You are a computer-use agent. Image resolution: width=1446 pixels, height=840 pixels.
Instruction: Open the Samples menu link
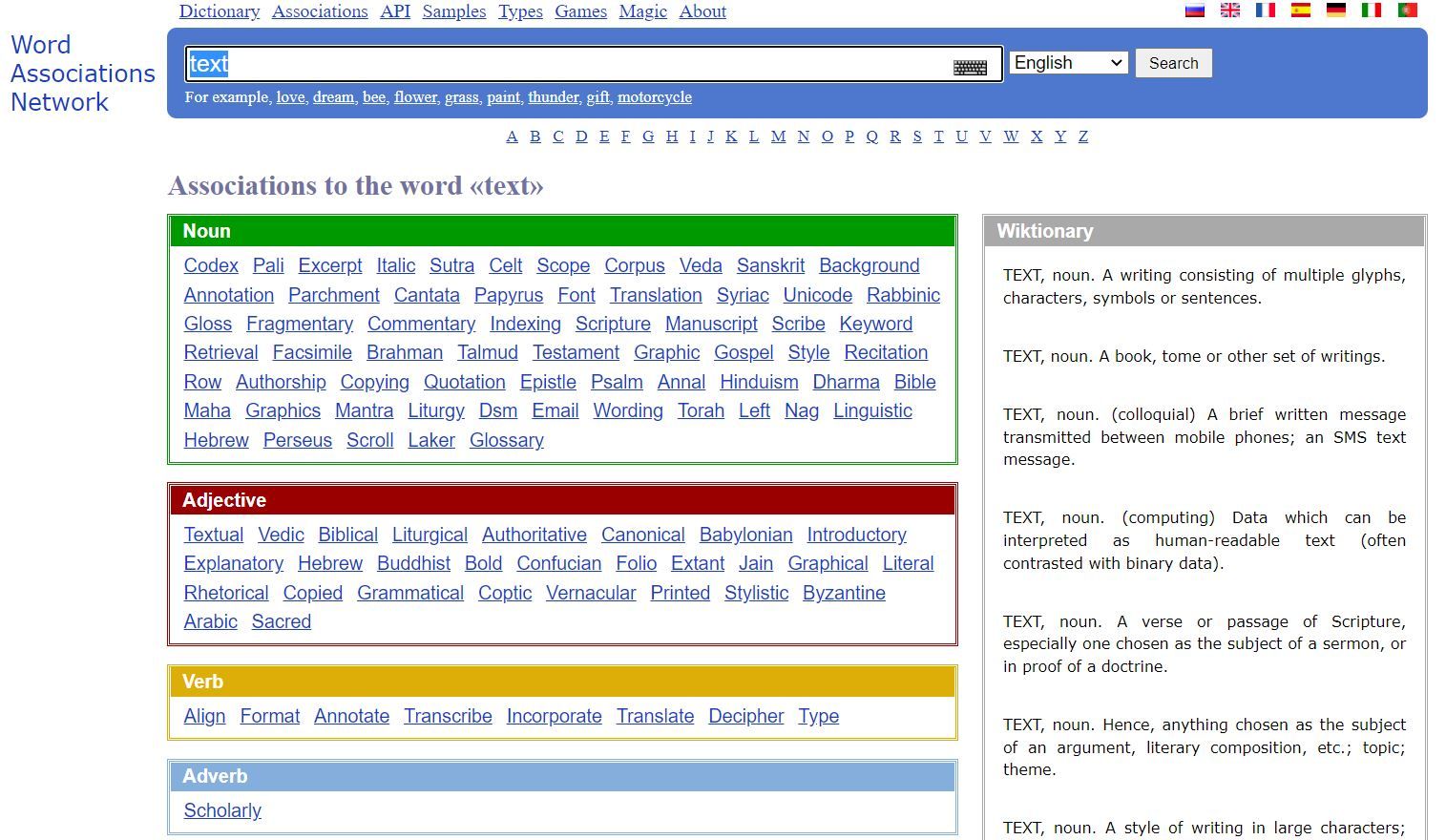(454, 11)
